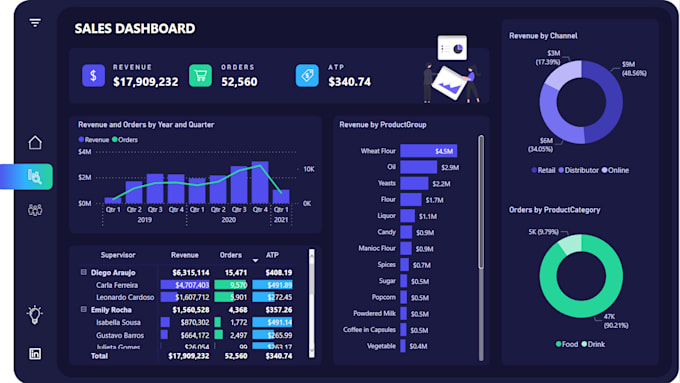Collapse the Emily Rocha supervisor row
Image resolution: width=680 pixels, height=383 pixels.
click(x=84, y=310)
